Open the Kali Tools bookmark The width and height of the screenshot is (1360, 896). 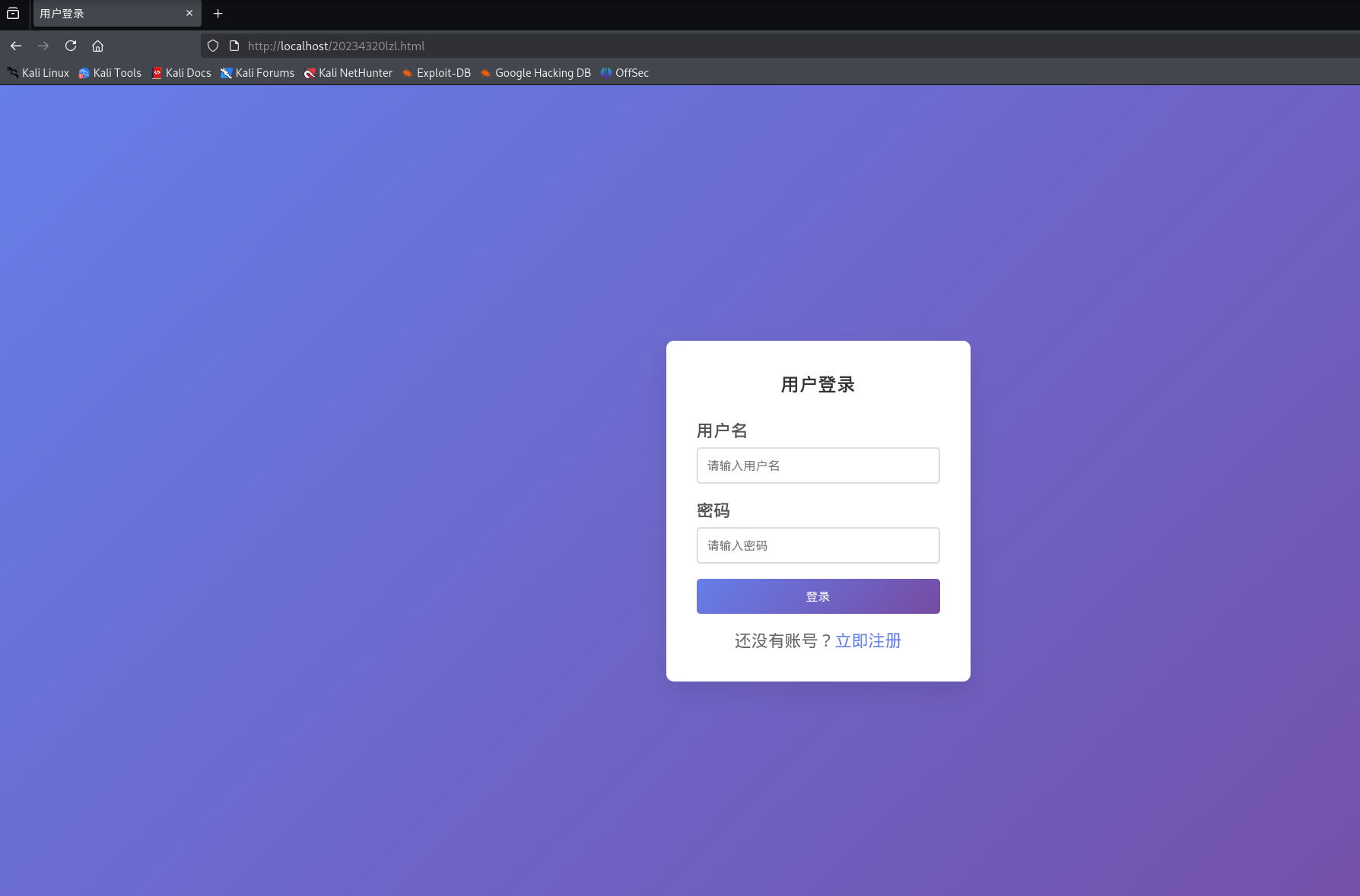pos(110,73)
